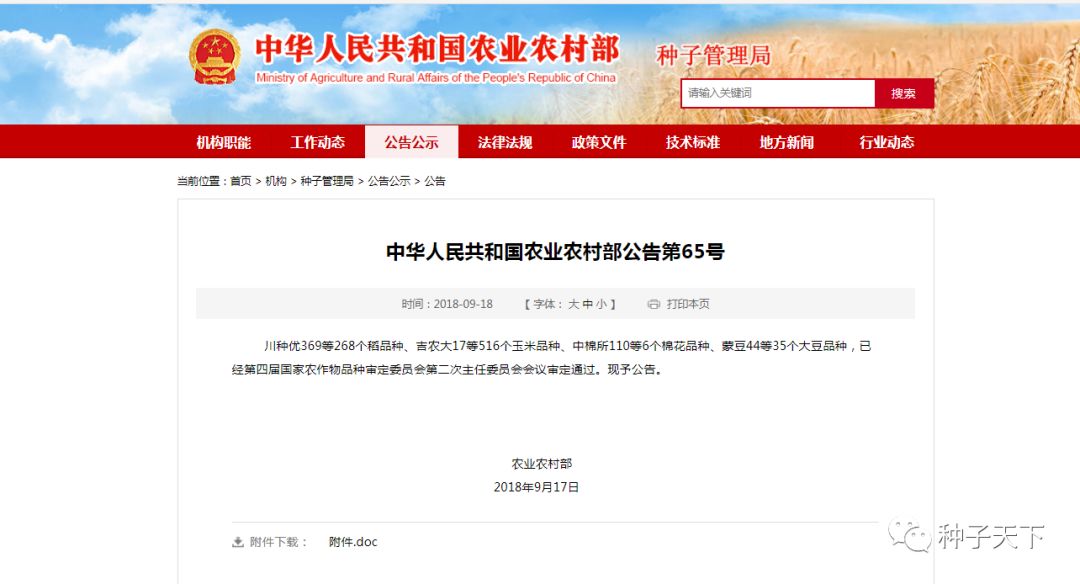Click the date 2018年9月17日
1080x584 pixels.
[537, 487]
